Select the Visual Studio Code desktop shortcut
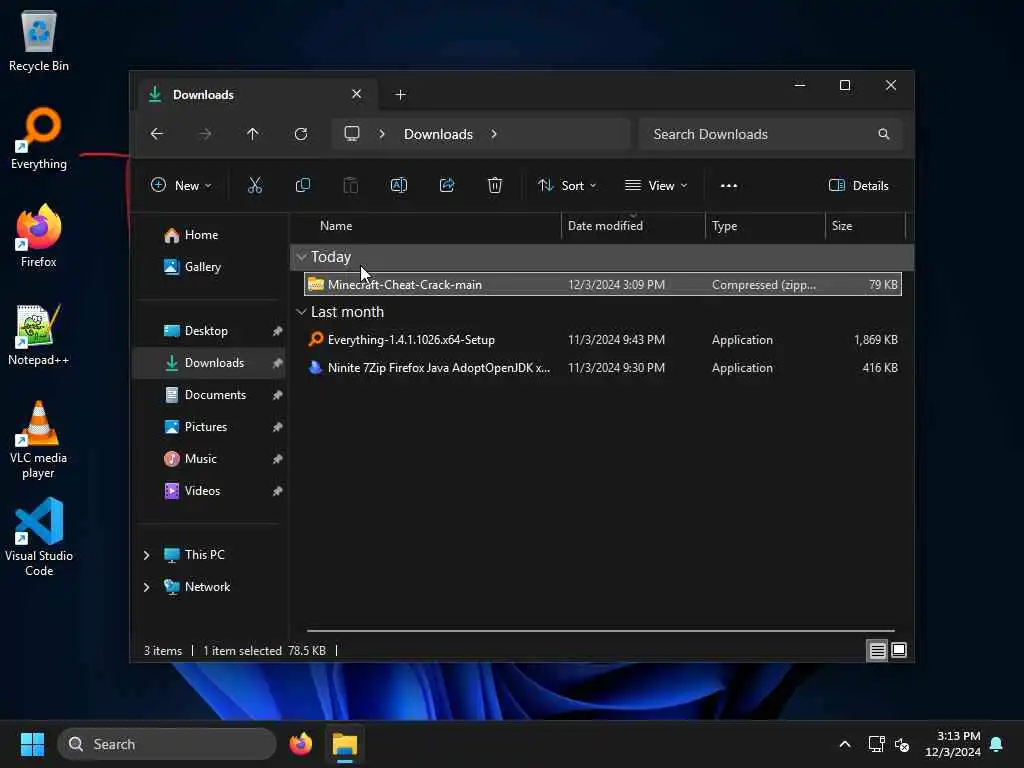The width and height of the screenshot is (1024, 768). coord(39,537)
